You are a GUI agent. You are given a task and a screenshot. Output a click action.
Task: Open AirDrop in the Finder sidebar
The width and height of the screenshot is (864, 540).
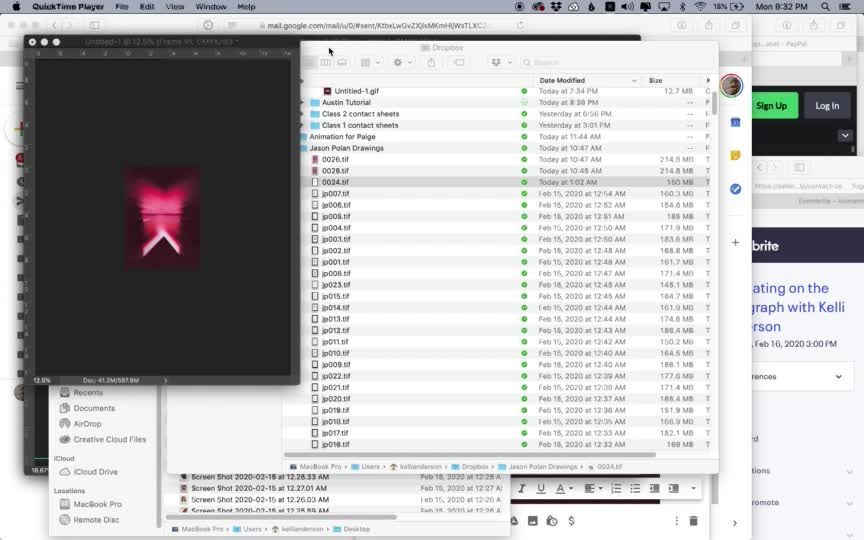[x=87, y=423]
